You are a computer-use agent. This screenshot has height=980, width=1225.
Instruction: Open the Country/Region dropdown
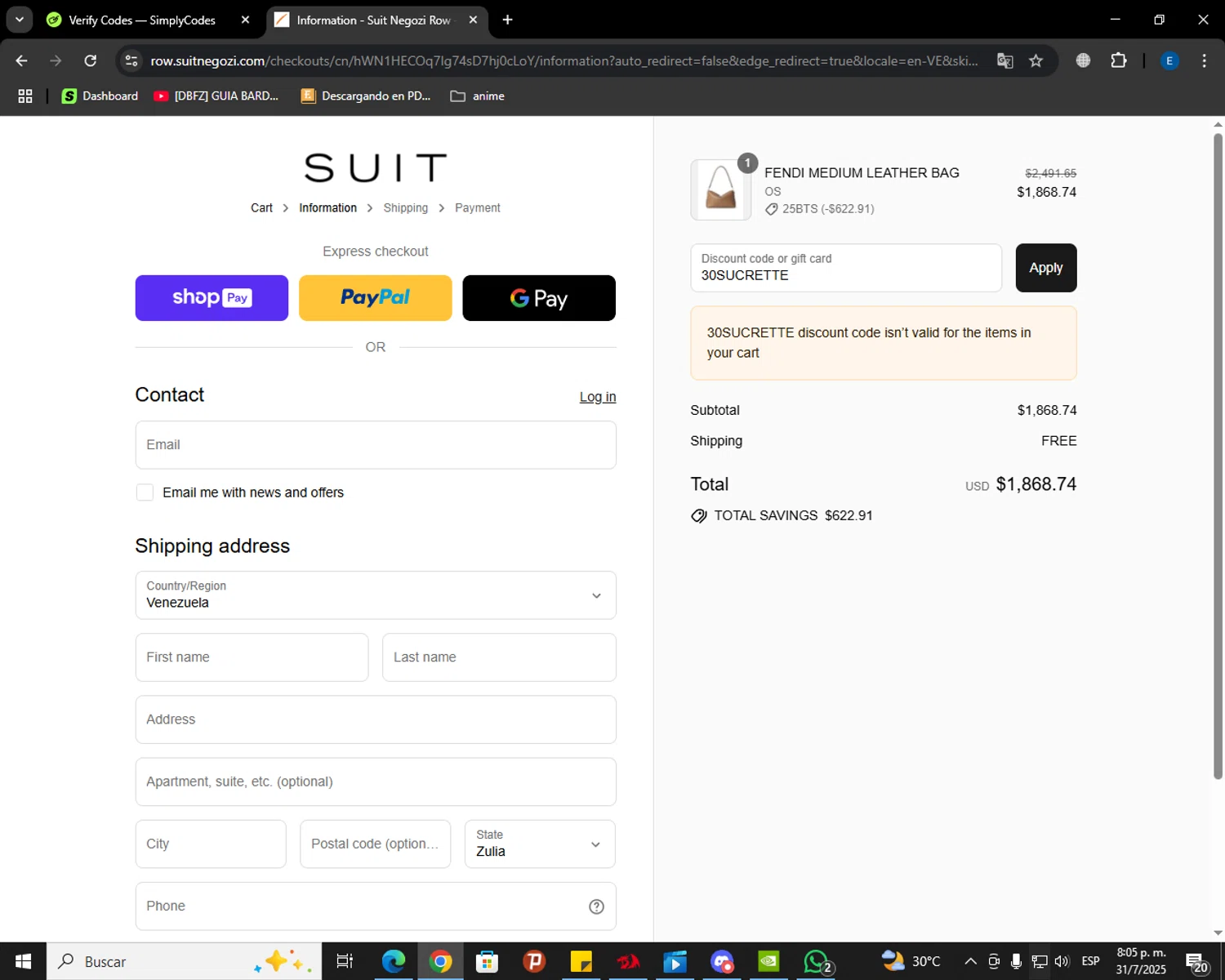click(x=376, y=595)
